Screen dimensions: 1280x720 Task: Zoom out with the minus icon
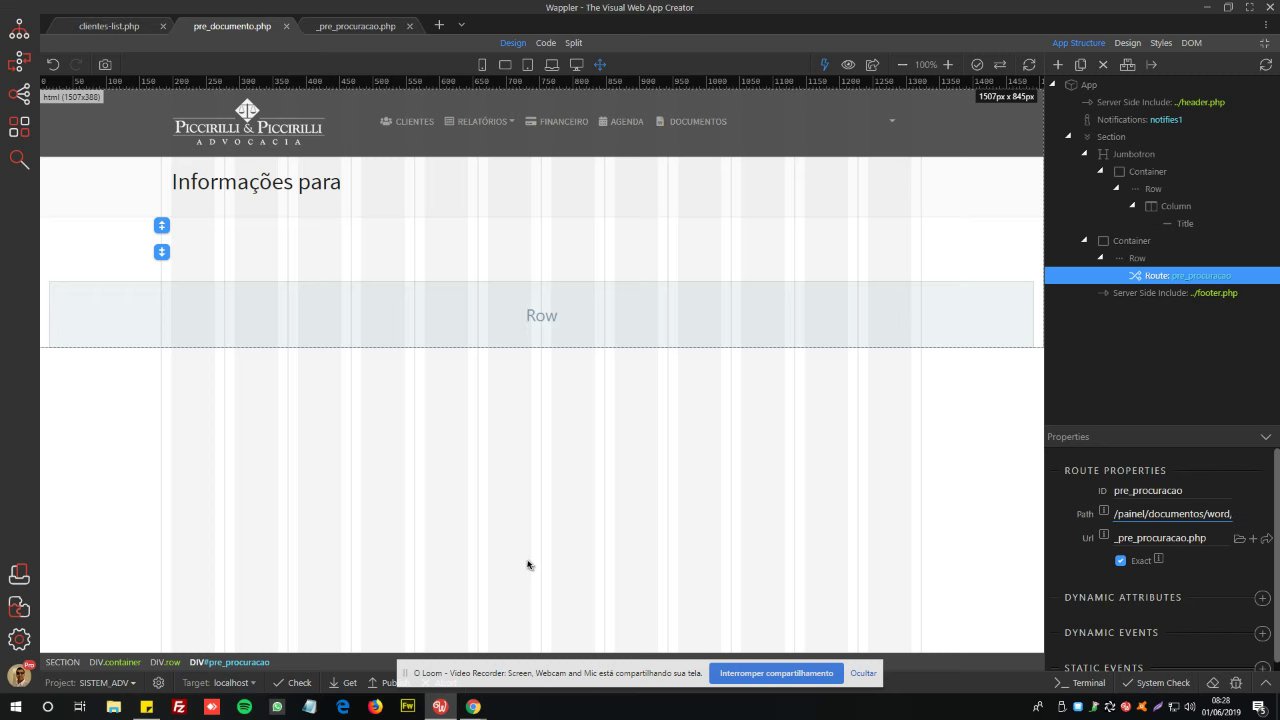click(902, 65)
